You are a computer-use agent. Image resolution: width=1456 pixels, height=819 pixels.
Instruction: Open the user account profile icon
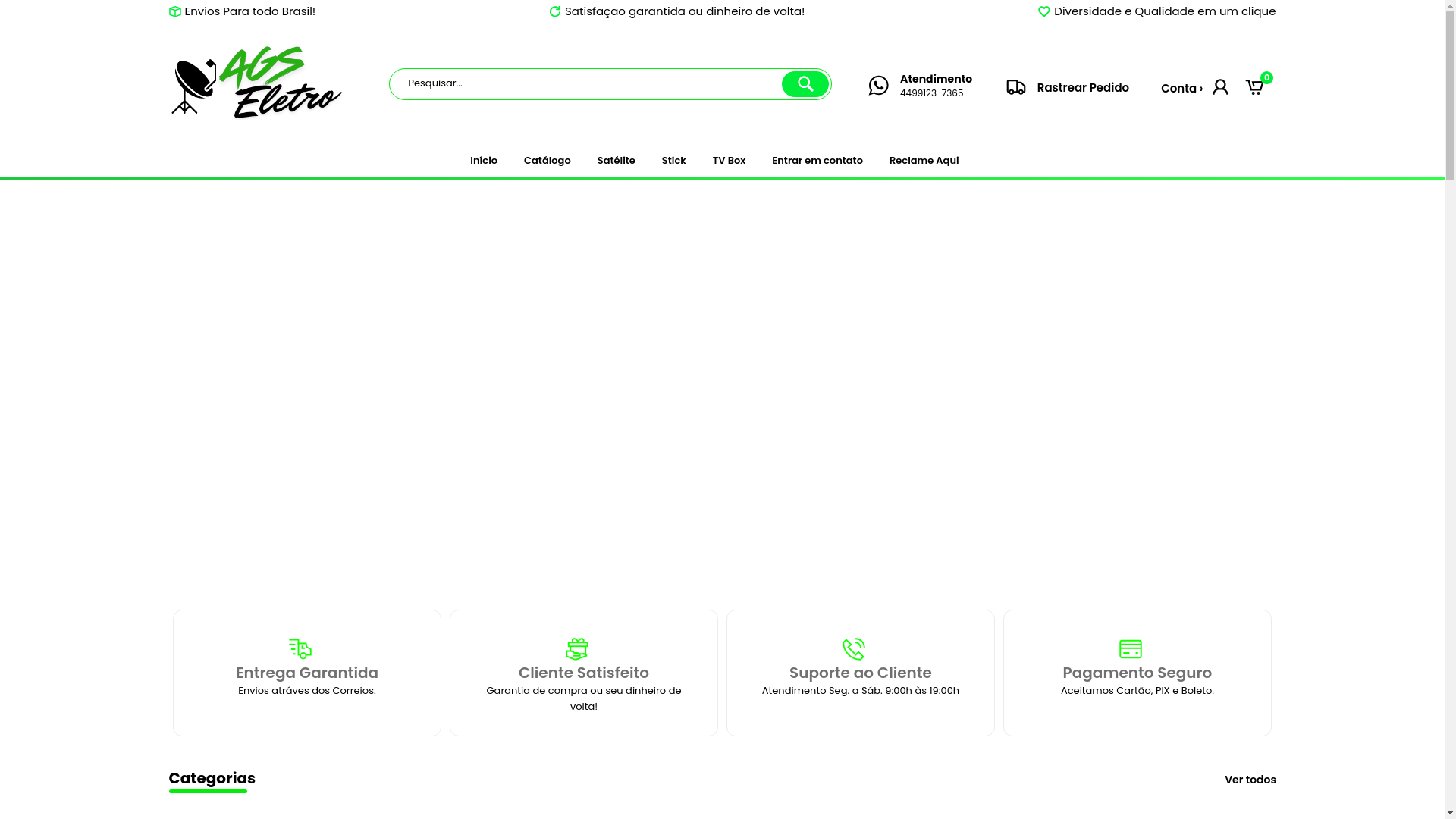click(1220, 87)
